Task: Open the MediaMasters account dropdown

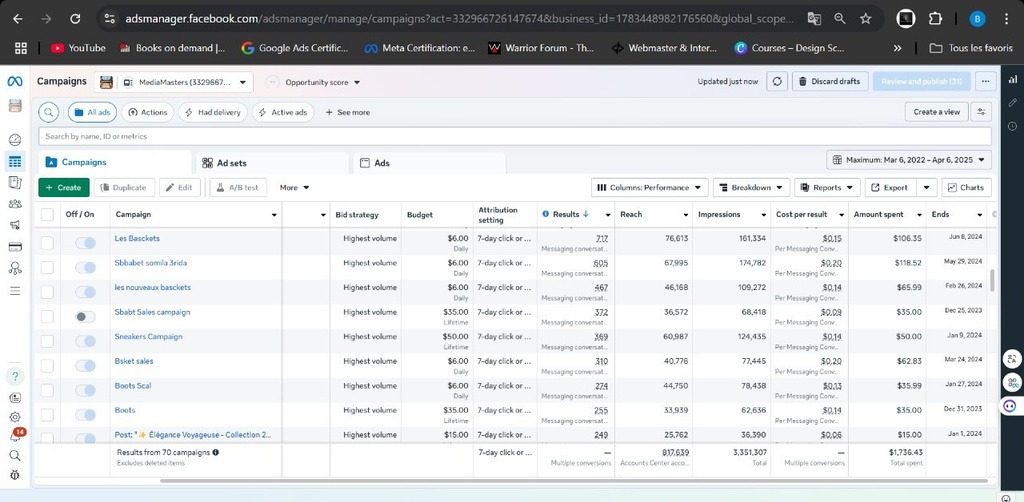Action: click(173, 82)
